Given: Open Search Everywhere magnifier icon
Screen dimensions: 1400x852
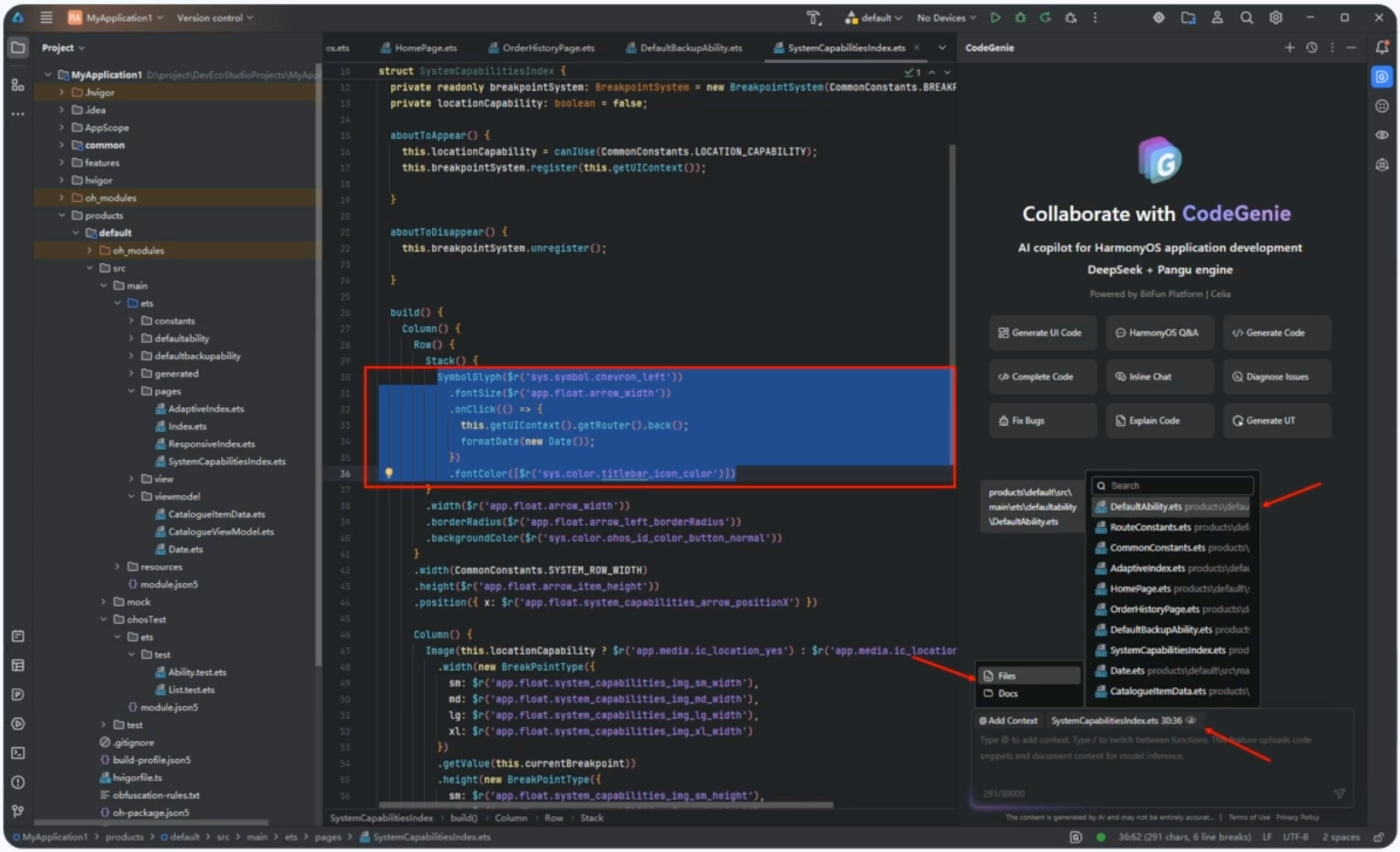Looking at the screenshot, I should (1246, 18).
